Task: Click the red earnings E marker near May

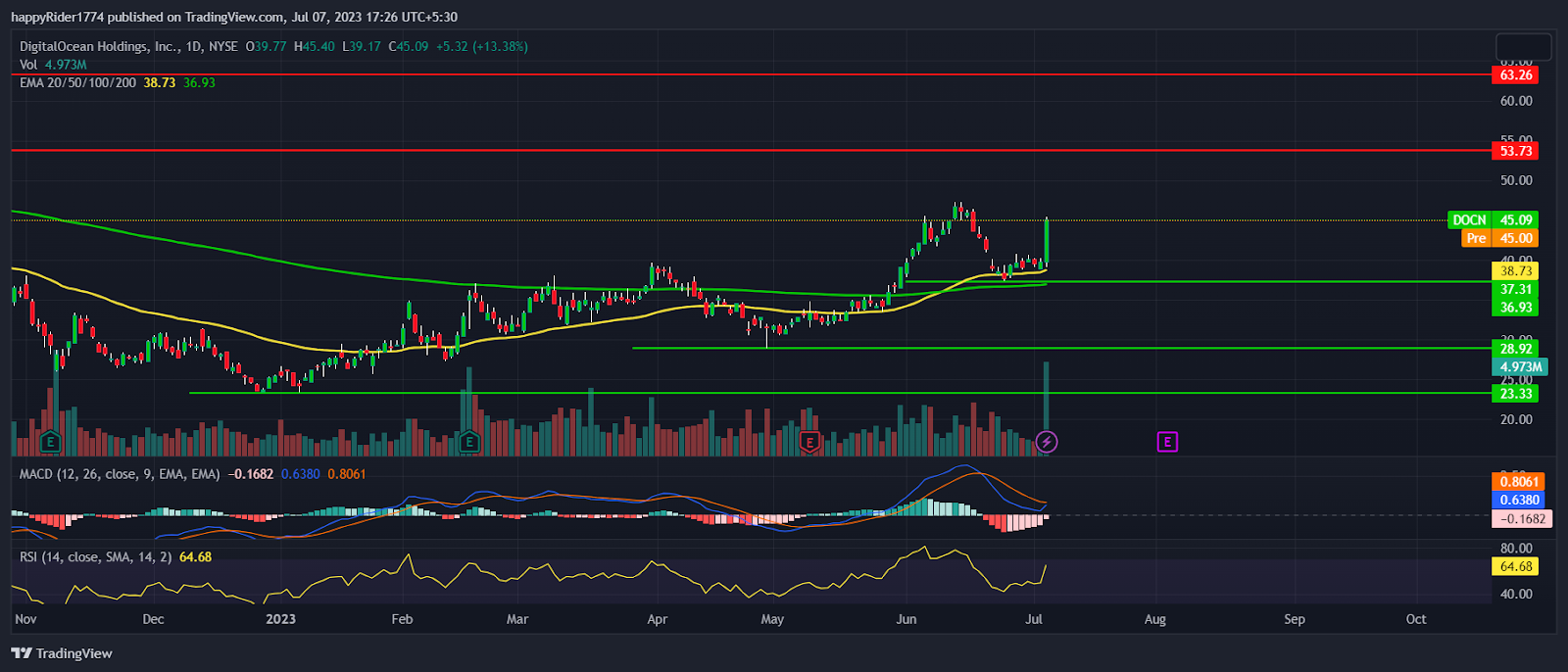Action: (x=809, y=442)
